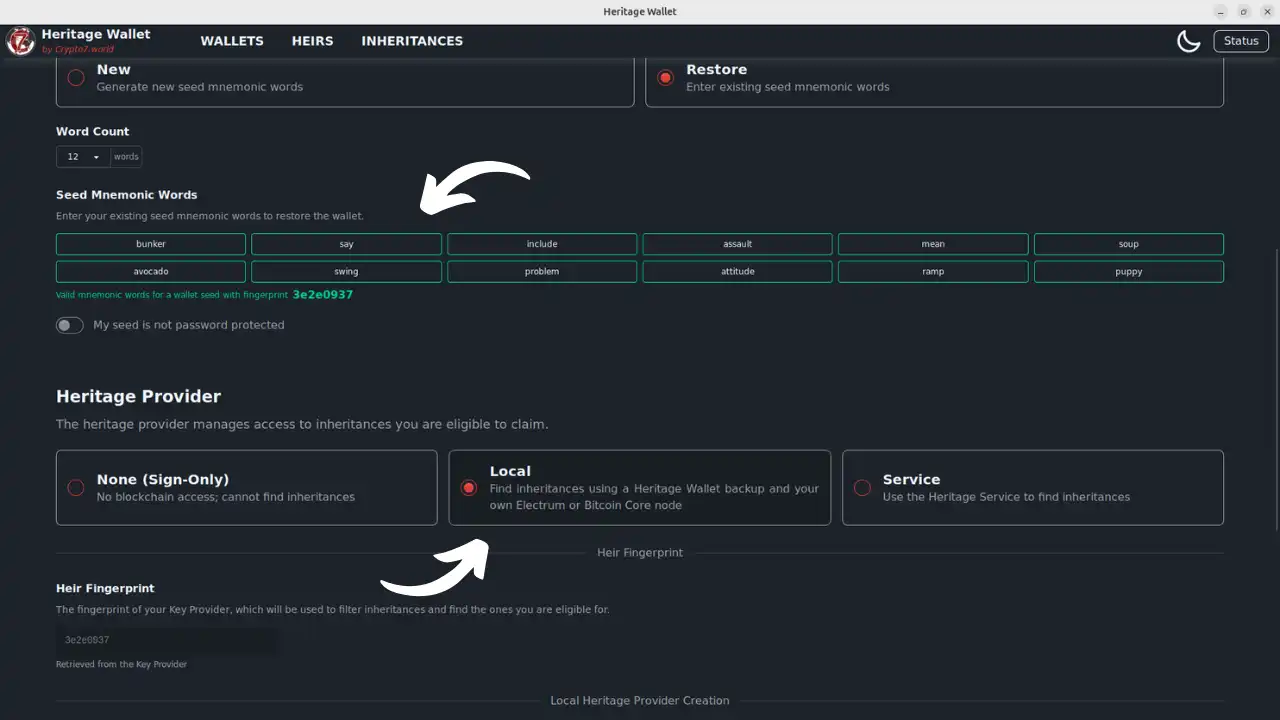Click the Heritage Wallet logo icon
Viewport: 1280px width, 720px height.
tap(21, 41)
